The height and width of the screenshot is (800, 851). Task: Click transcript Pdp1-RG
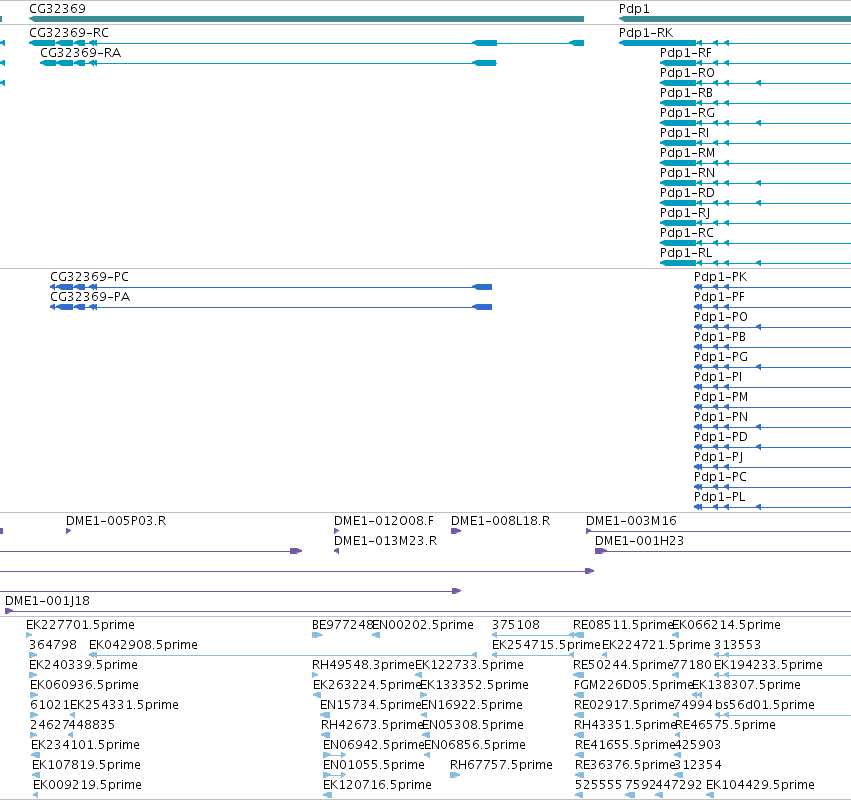pos(687,113)
